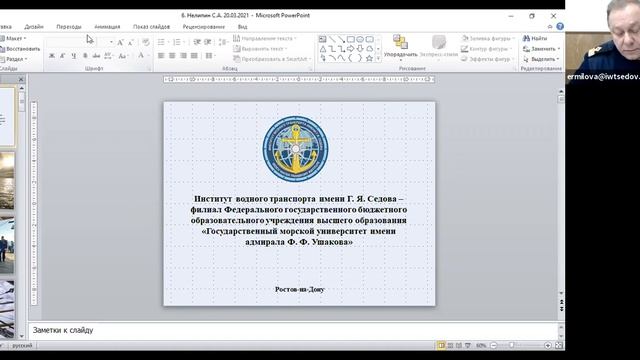Increase font size with large A icon
The width and height of the screenshot is (640, 360).
[120, 42]
